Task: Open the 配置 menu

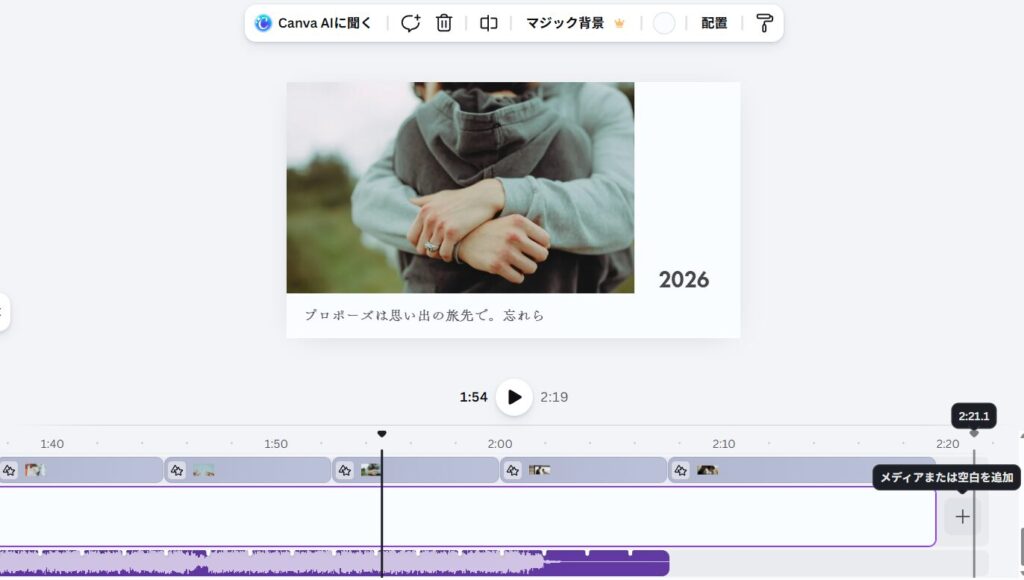Action: (714, 23)
